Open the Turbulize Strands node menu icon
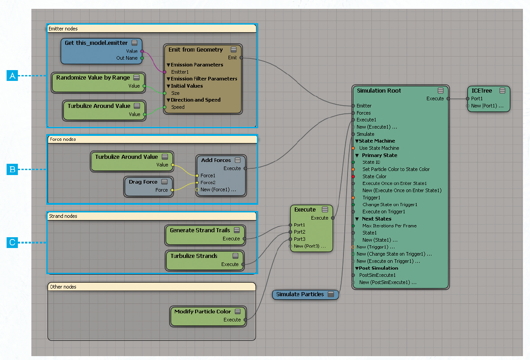Viewport: 530px width, 360px height. pos(235,256)
